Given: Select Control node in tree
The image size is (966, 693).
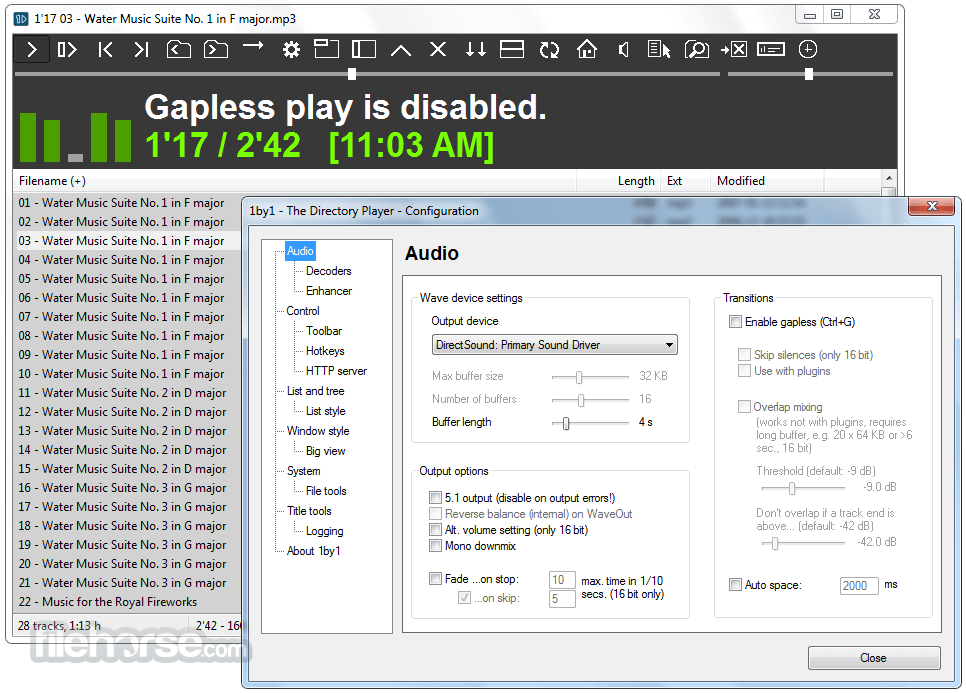Looking at the screenshot, I should point(302,311).
